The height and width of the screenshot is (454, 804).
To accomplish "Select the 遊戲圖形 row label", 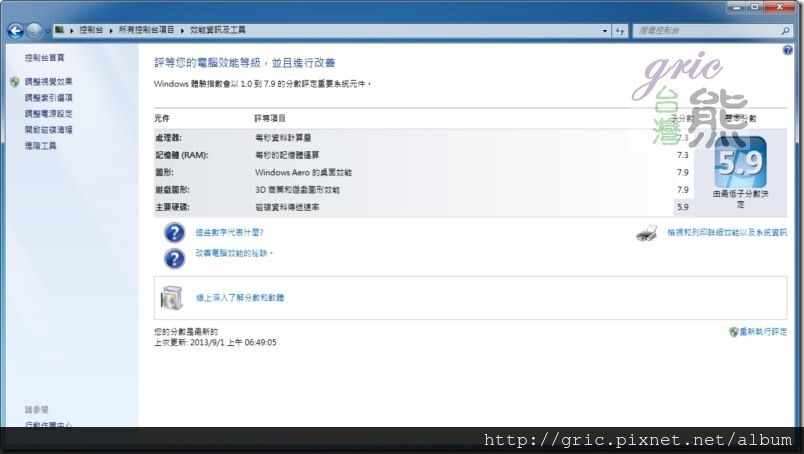I will 173,190.
